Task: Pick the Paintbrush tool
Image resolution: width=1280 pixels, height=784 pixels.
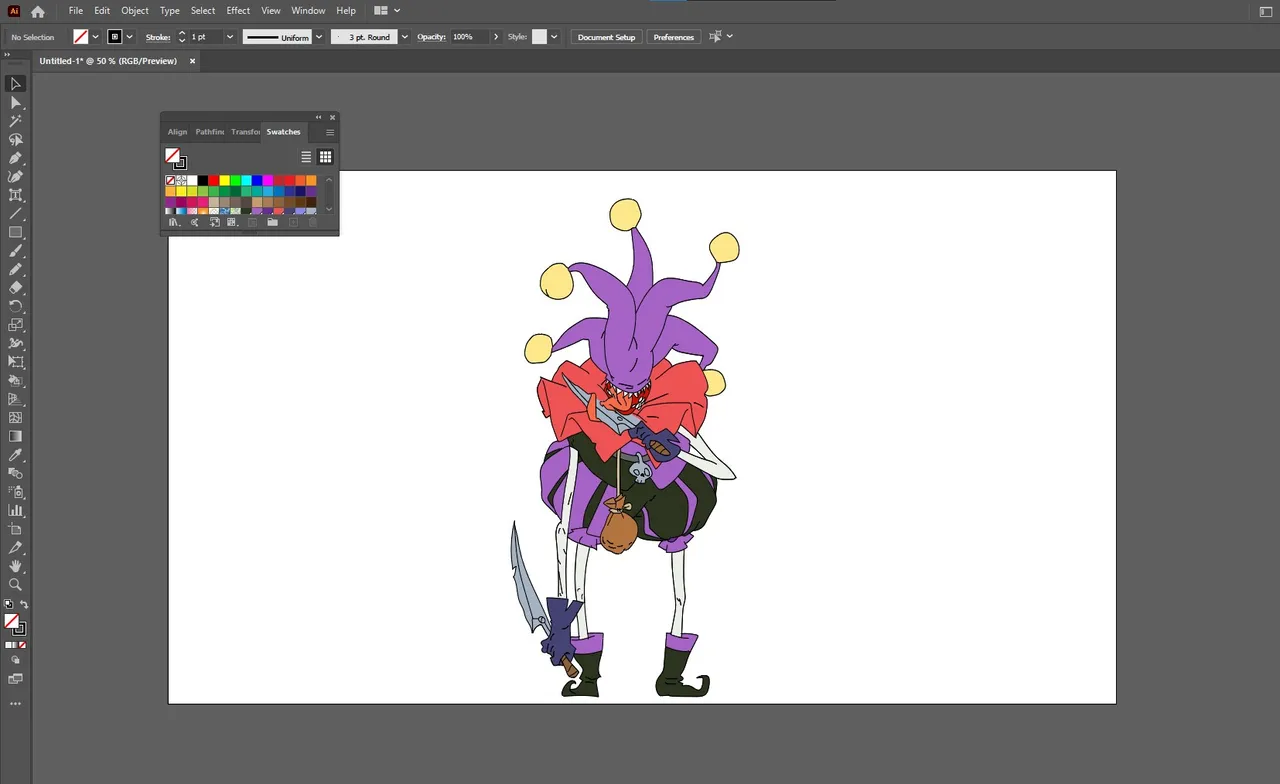Action: click(x=15, y=251)
